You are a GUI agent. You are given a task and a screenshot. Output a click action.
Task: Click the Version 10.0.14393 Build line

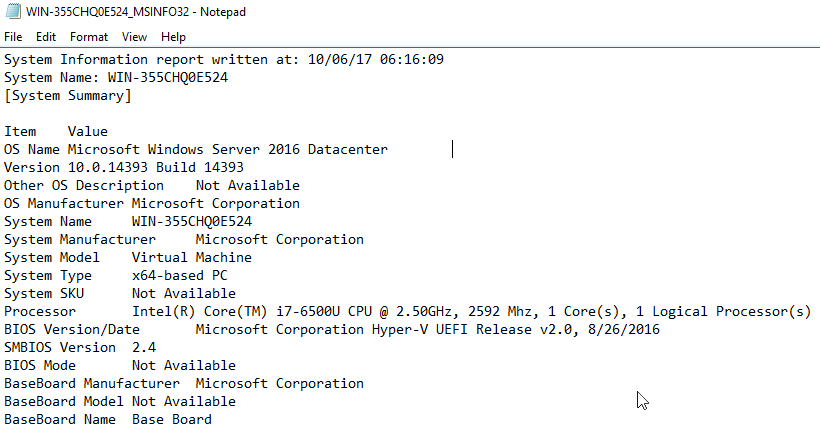[x=123, y=167]
